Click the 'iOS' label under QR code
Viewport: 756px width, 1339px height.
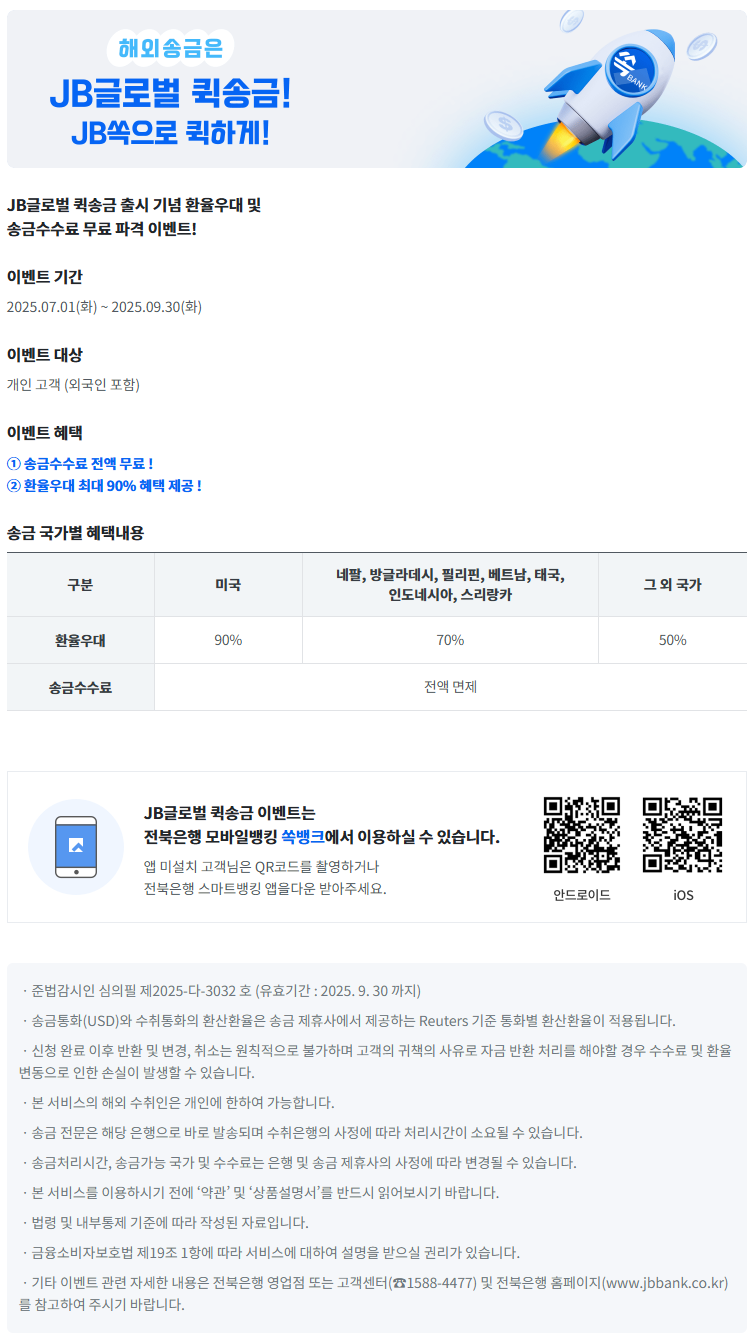(683, 895)
